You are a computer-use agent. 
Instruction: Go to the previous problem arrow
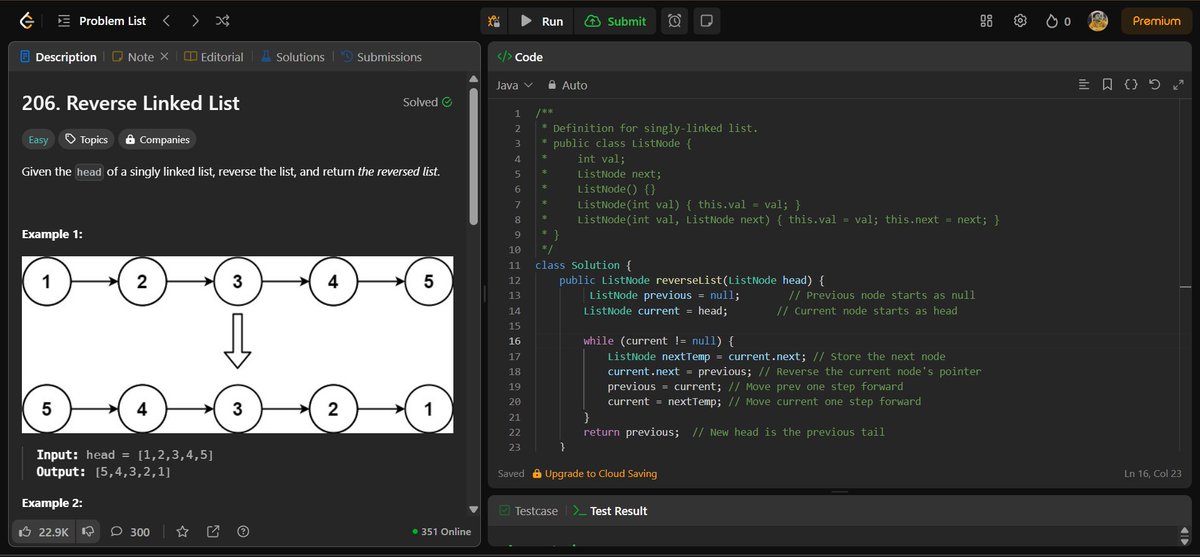[166, 20]
